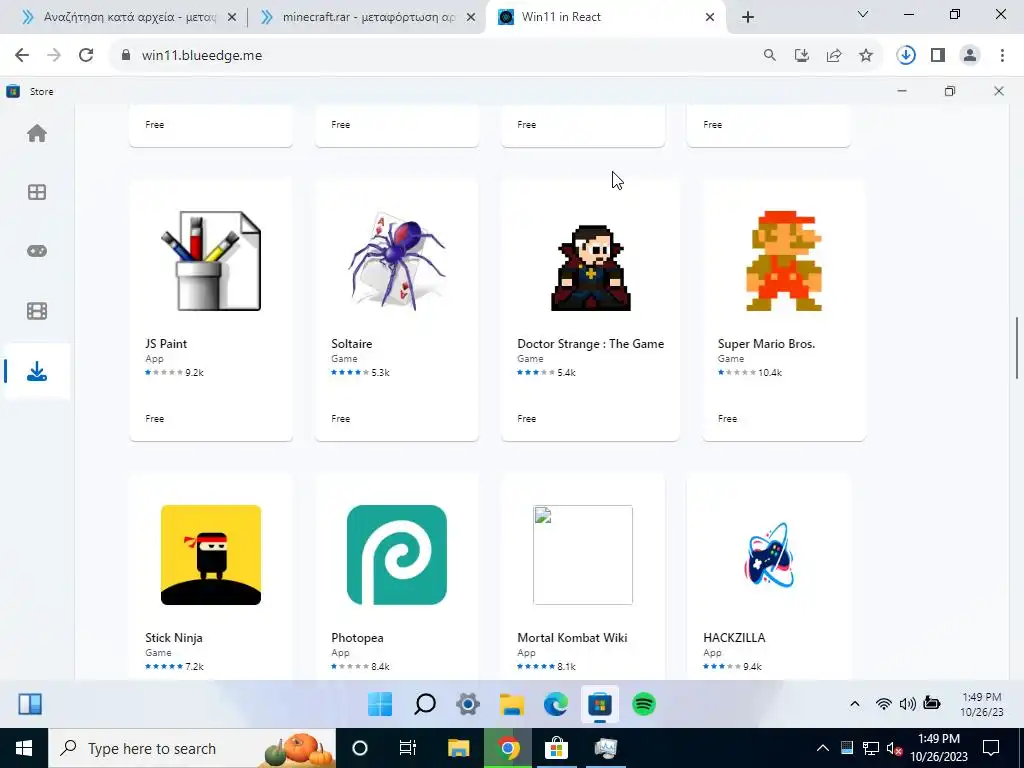Open the Win11 clock showing 10/26/23
1024x768 pixels.
point(982,705)
